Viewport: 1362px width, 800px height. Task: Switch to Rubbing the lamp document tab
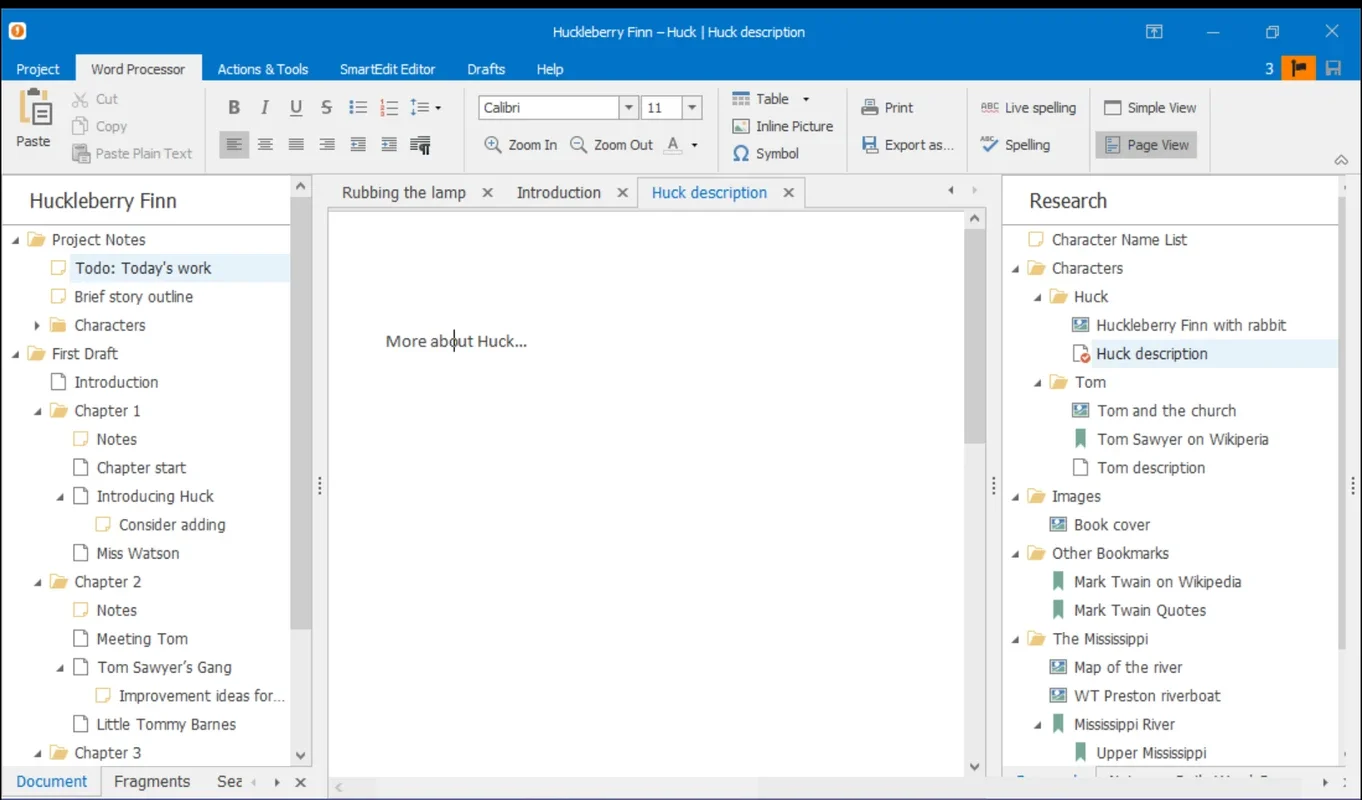click(x=404, y=193)
